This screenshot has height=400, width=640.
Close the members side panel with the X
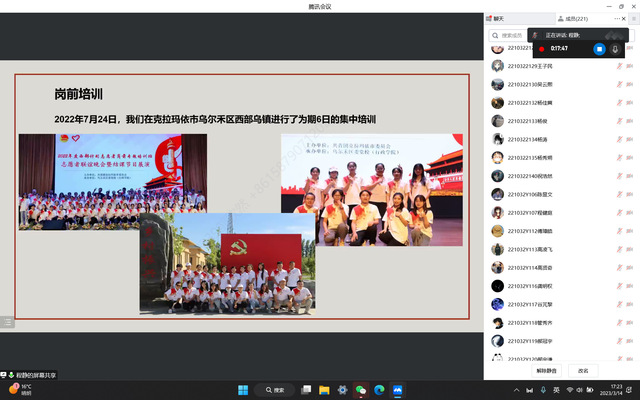click(x=624, y=18)
